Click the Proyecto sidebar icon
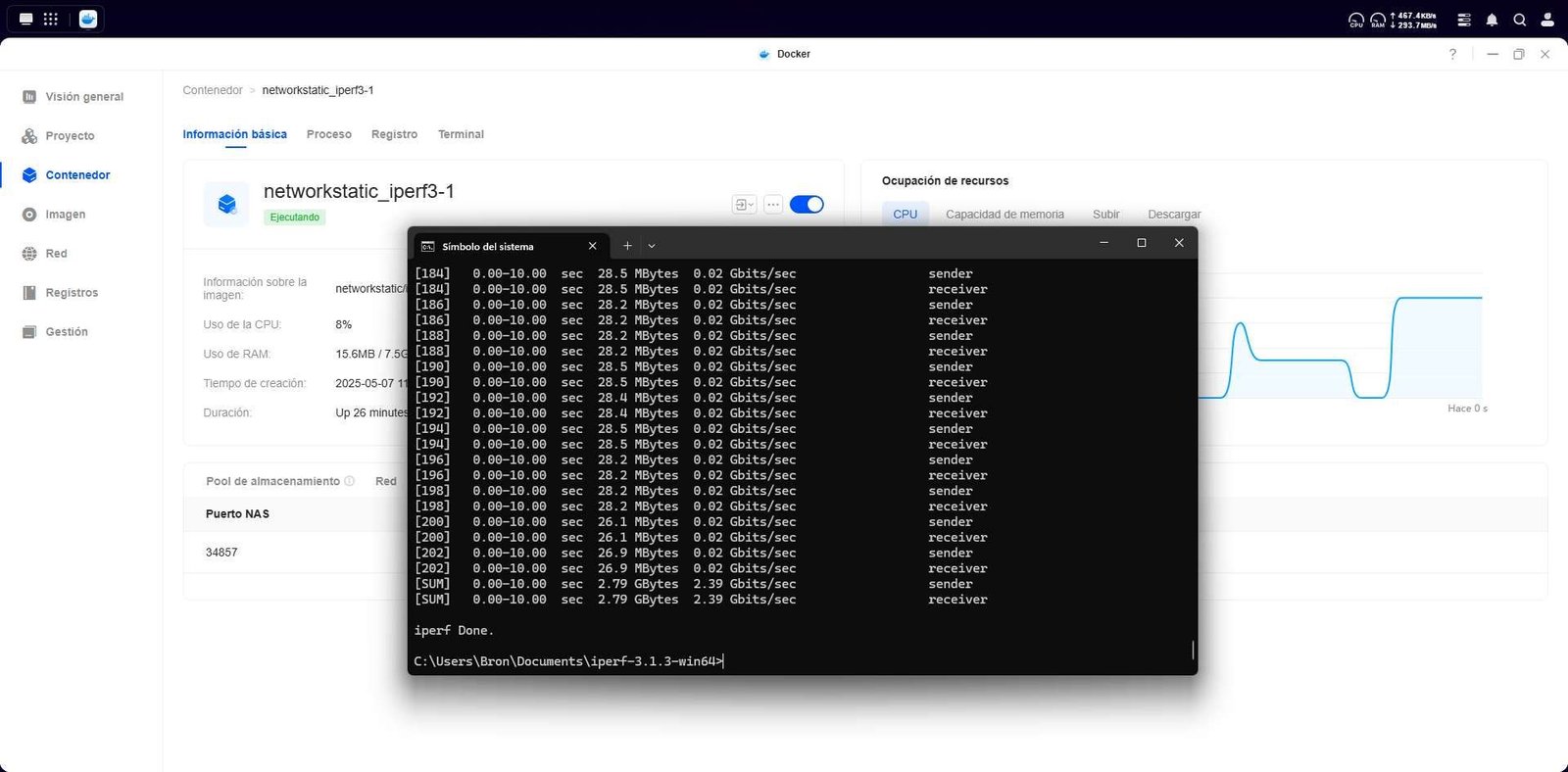Screen dimensions: 1568x772 tap(29, 136)
